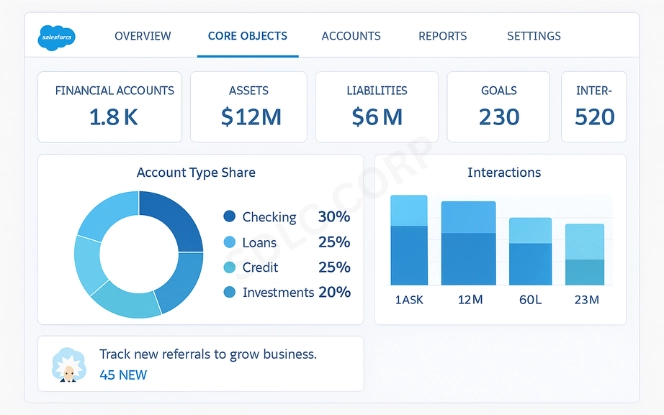Switch to the Accounts tab
The image size is (664, 415).
click(351, 36)
